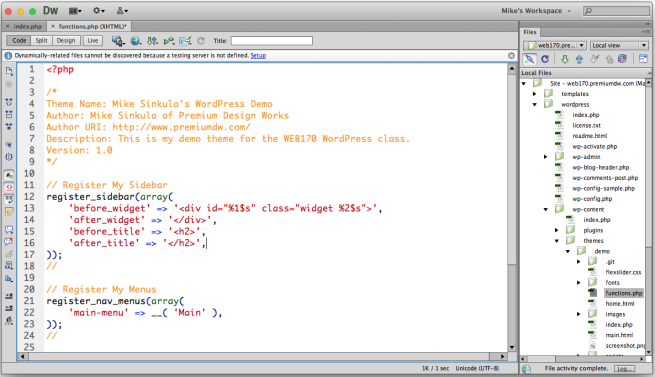The image size is (655, 377).
Task: Collapse the wp-content folder
Action: point(546,209)
